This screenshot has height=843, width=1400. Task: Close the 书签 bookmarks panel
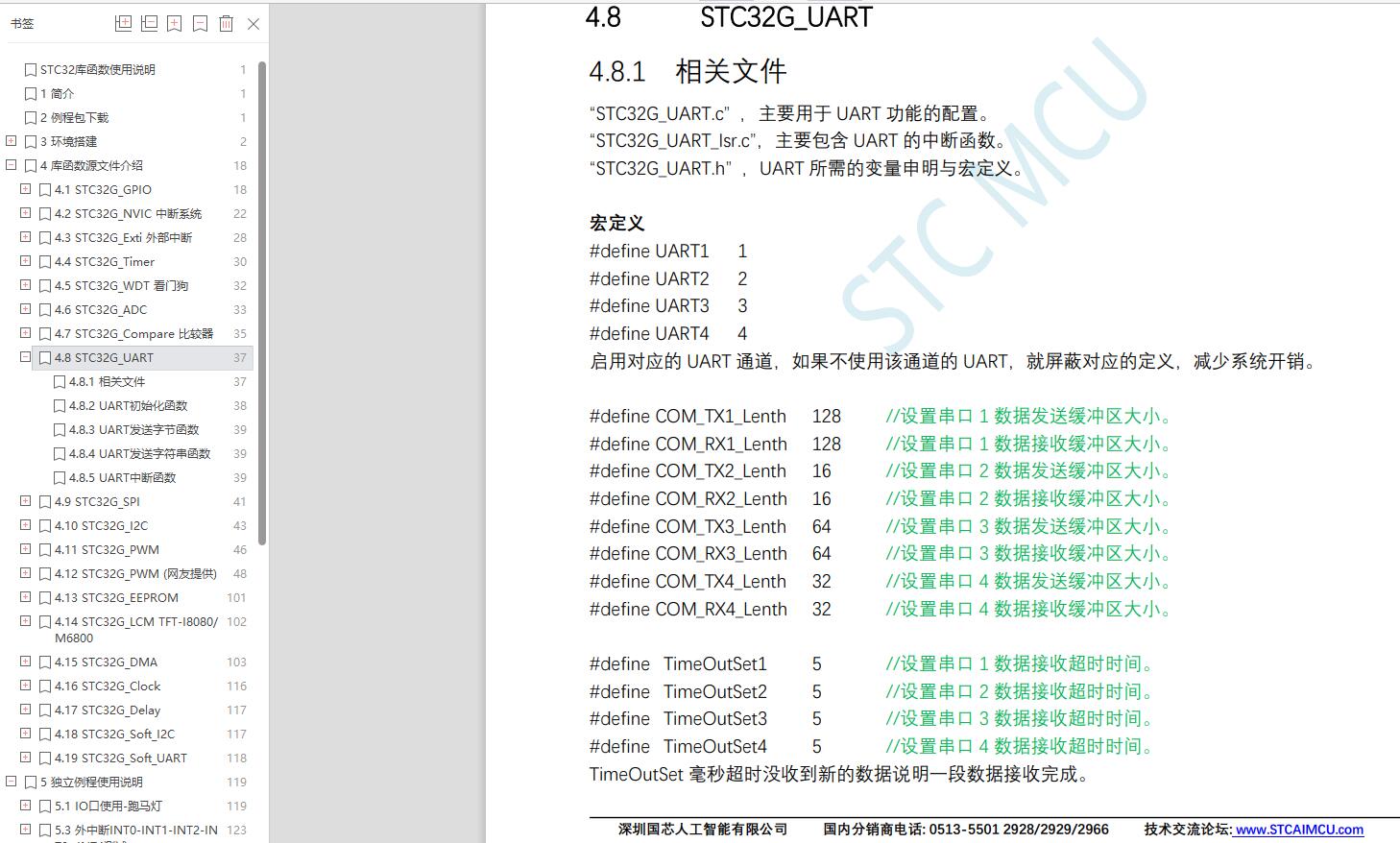point(253,24)
